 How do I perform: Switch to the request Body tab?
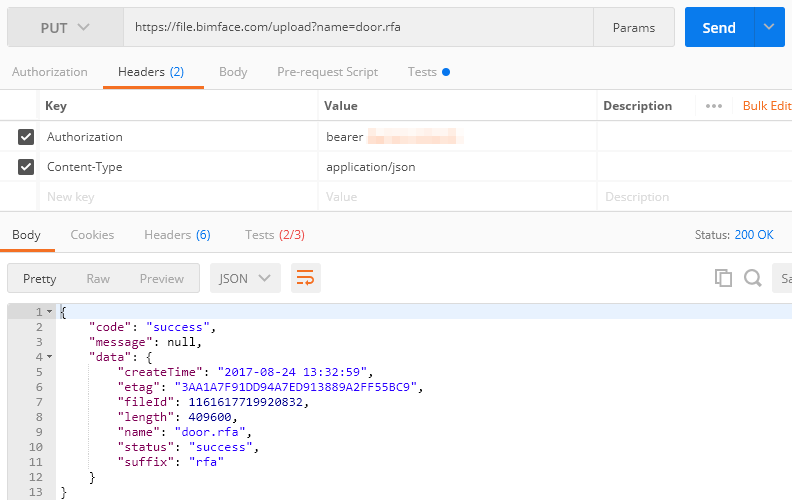233,72
